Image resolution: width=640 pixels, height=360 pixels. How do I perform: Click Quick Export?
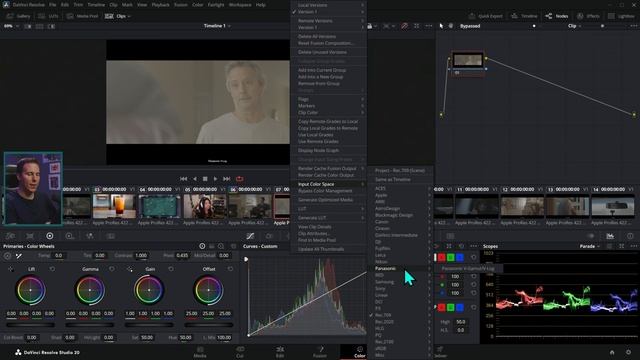pyautogui.click(x=485, y=16)
